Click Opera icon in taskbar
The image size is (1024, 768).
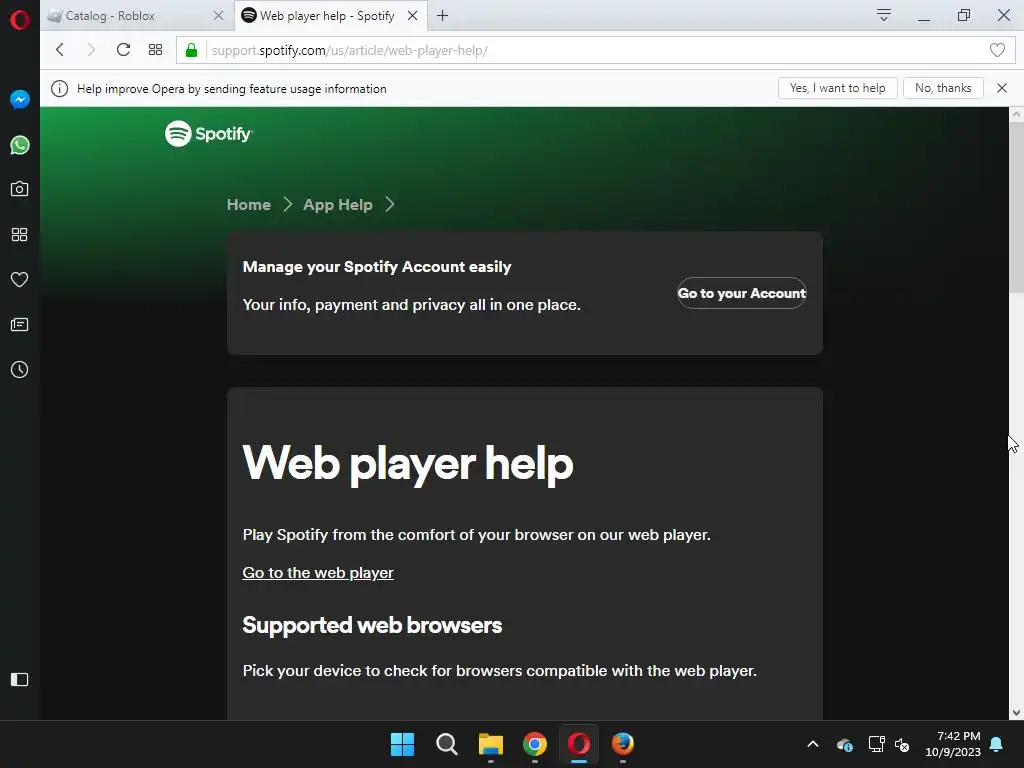coord(579,744)
